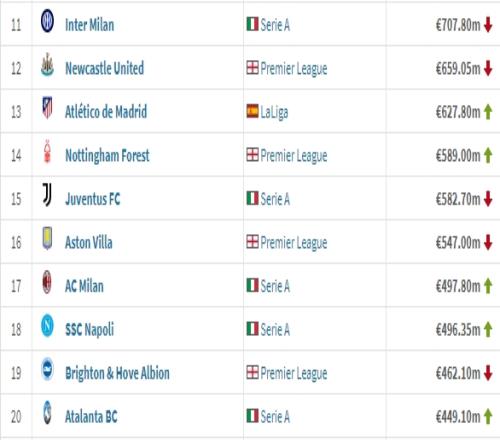Screen dimensions: 500x440
Task: Open Brighton & Hove Albion link
Action: (117, 373)
